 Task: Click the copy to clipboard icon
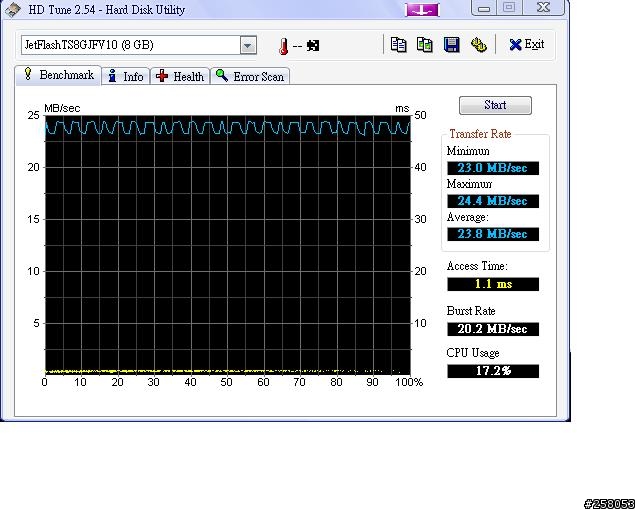pyautogui.click(x=398, y=45)
